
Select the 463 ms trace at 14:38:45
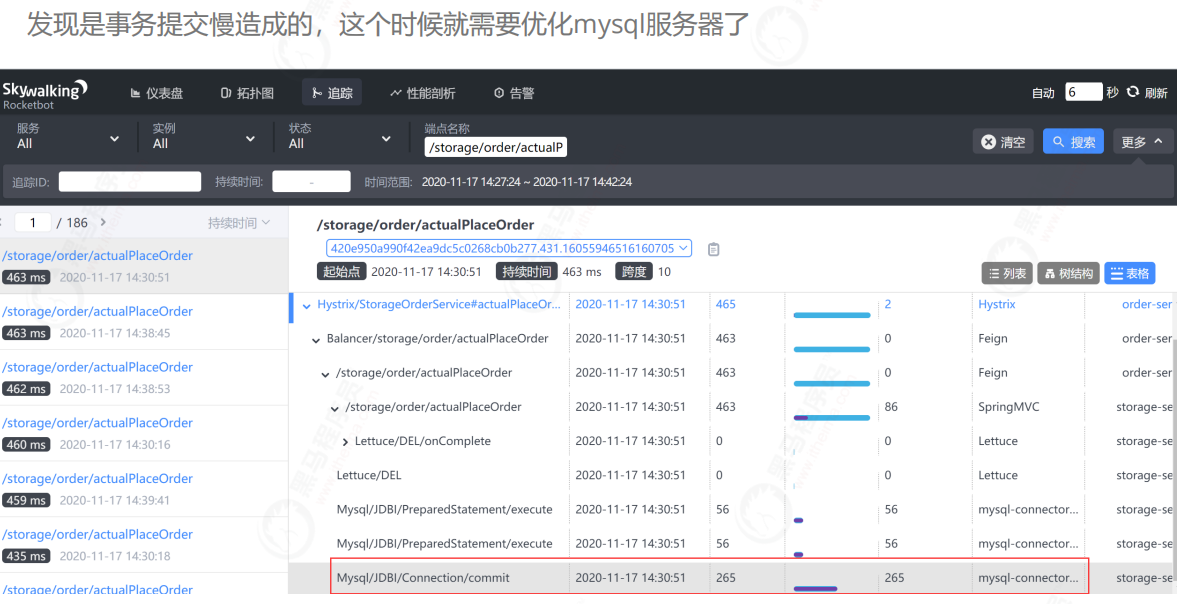coord(144,321)
